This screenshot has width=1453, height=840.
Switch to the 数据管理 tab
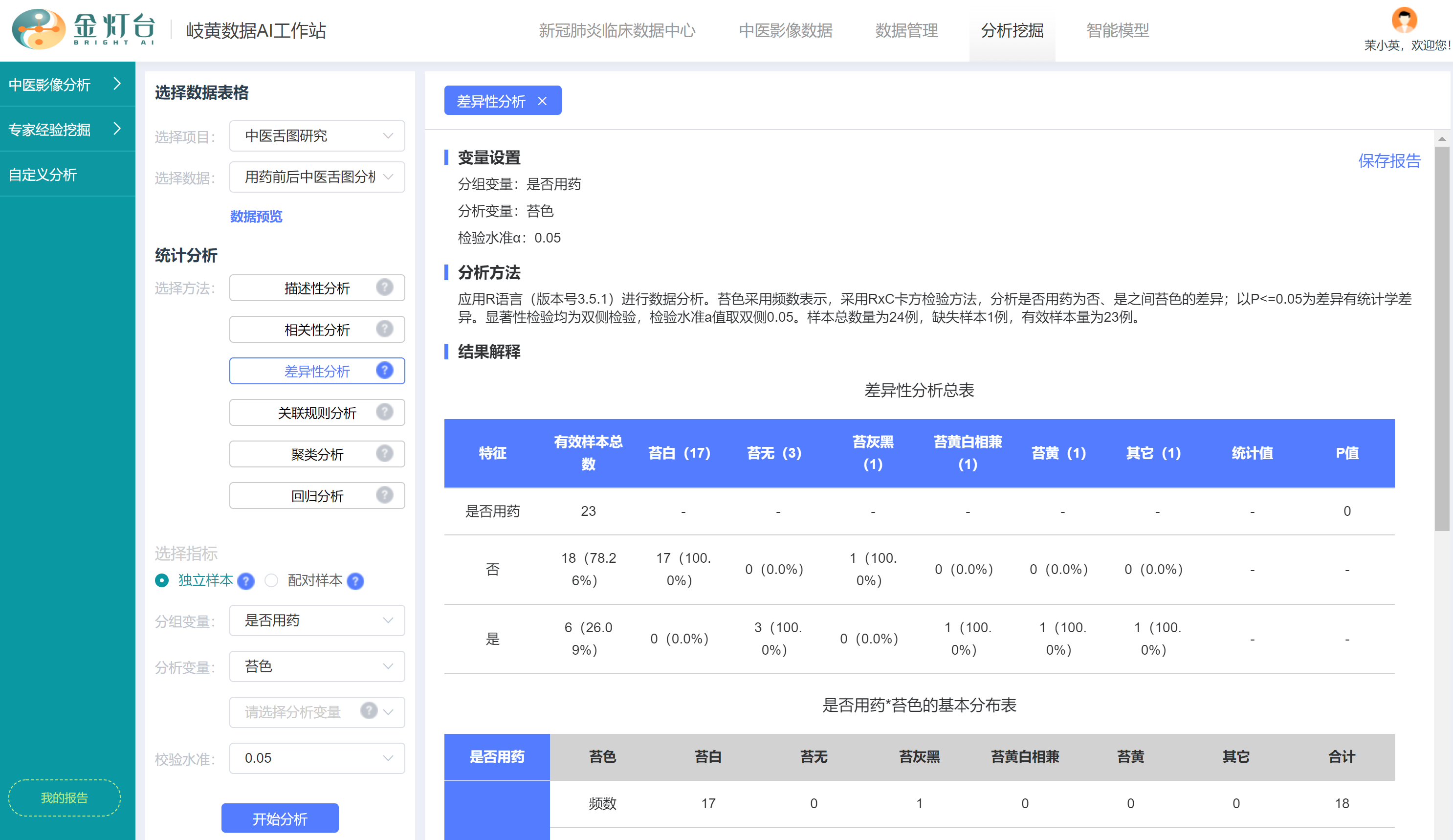click(x=906, y=30)
